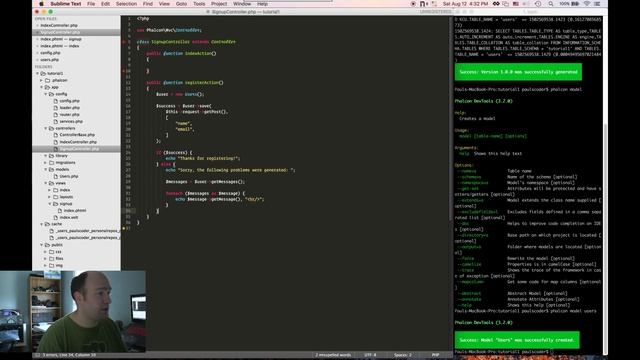Viewport: 640px width, 360px height.
Task: Collapse the config folder in the sidebar
Action: click(x=46, y=94)
